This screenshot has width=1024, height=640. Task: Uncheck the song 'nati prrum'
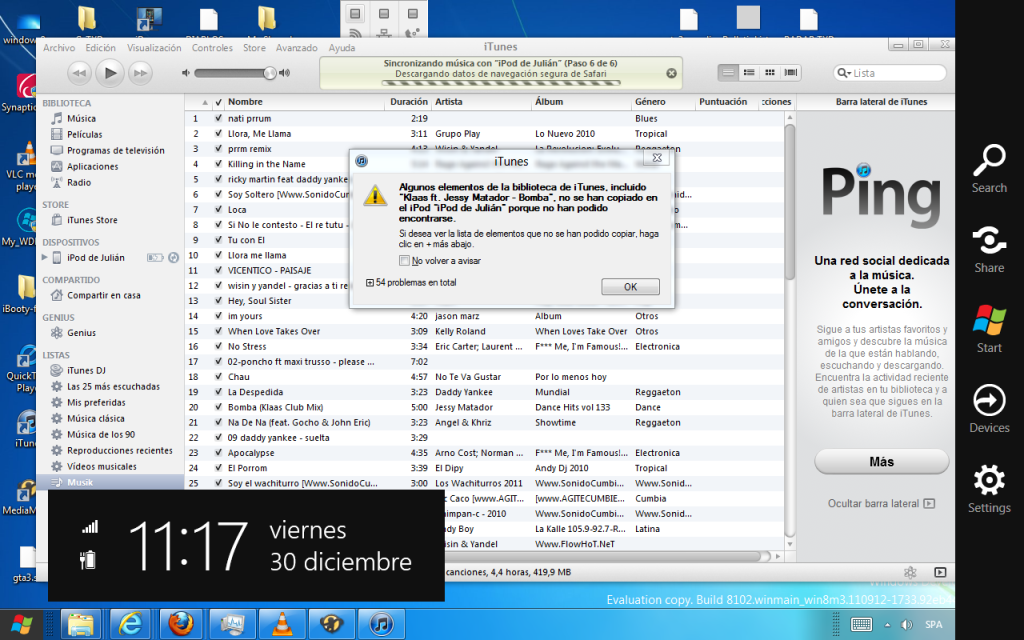coord(218,118)
